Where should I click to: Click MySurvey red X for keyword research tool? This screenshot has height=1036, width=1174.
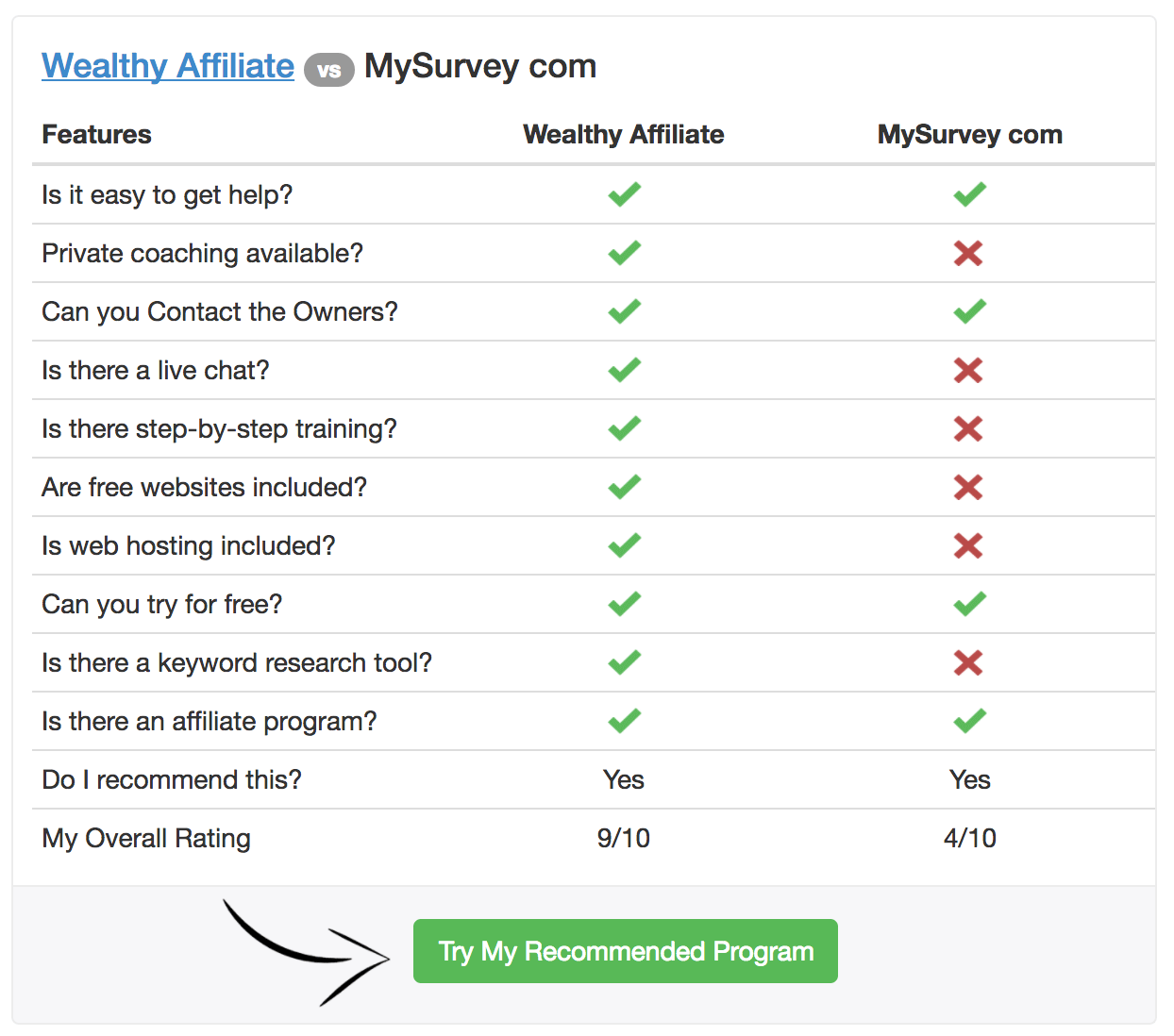(968, 662)
